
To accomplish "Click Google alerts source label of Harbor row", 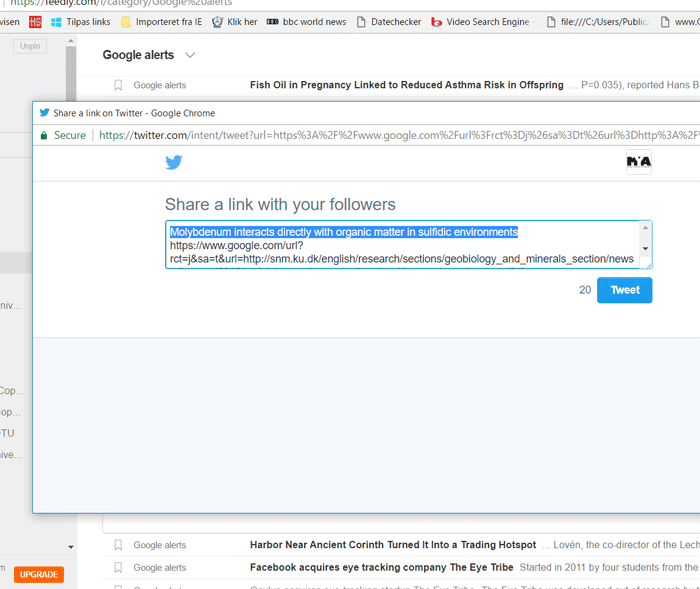I will click(160, 545).
